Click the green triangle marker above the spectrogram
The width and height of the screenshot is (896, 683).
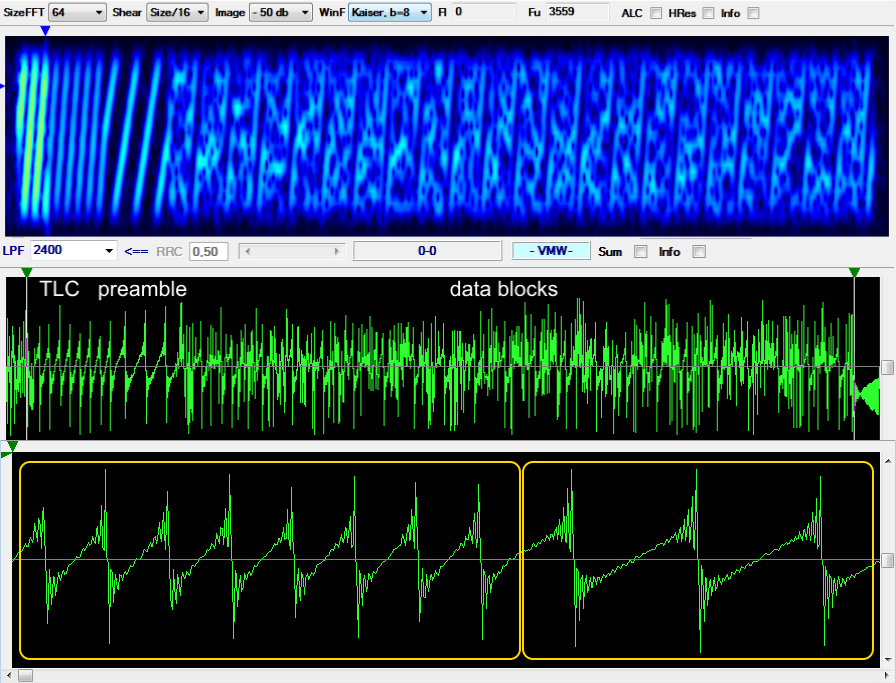point(46,31)
